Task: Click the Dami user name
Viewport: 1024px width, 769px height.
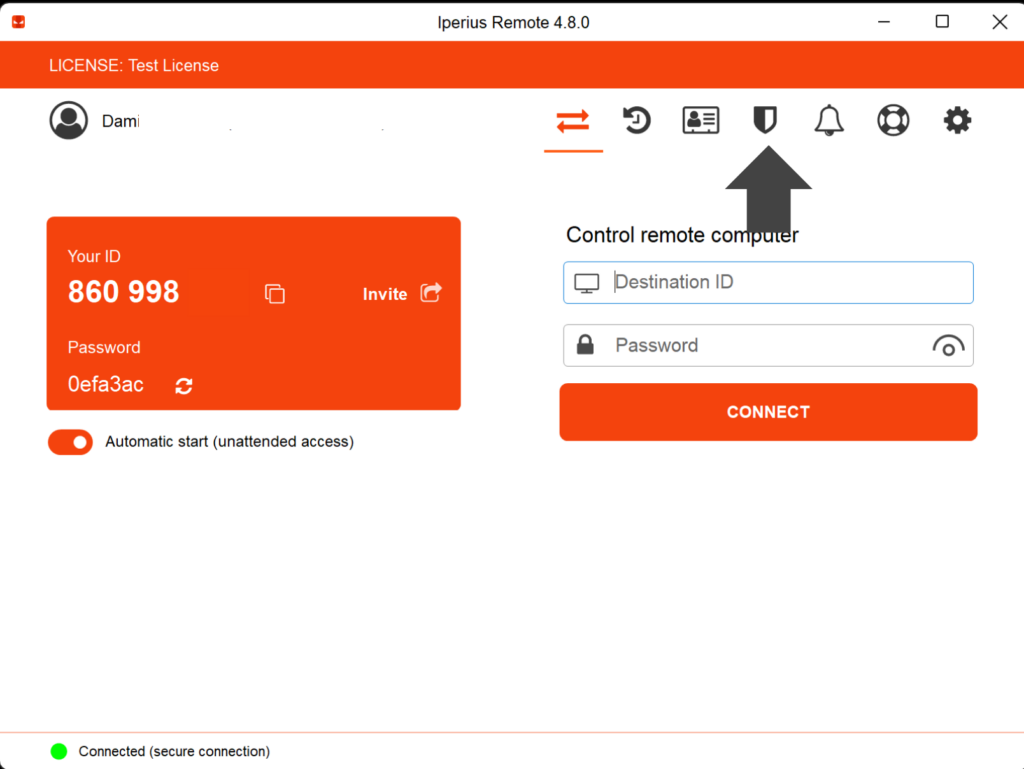Action: coord(121,121)
